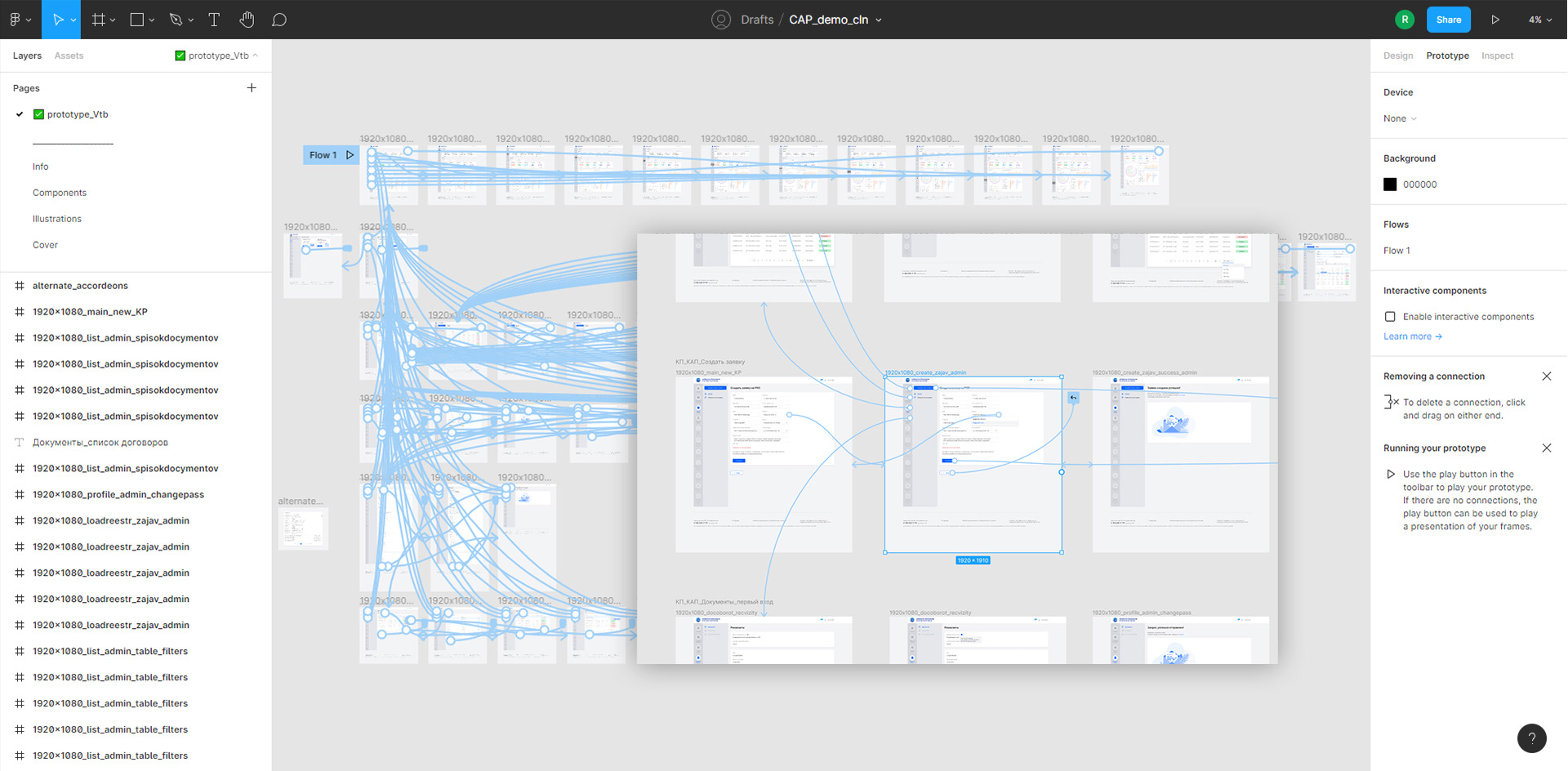Select the Move tool
The height and width of the screenshot is (771, 1568).
point(57,20)
